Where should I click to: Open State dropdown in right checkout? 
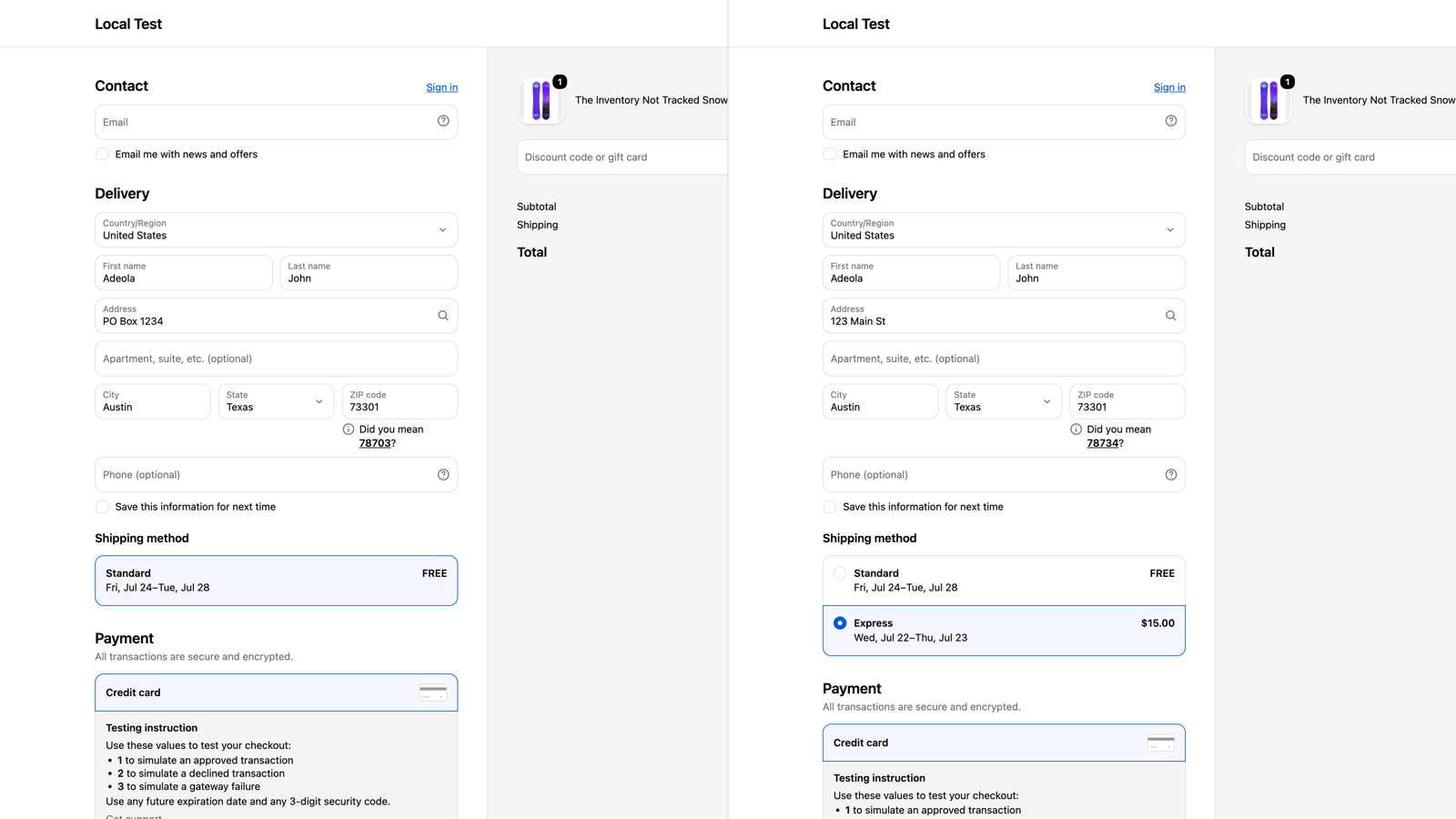(1004, 401)
